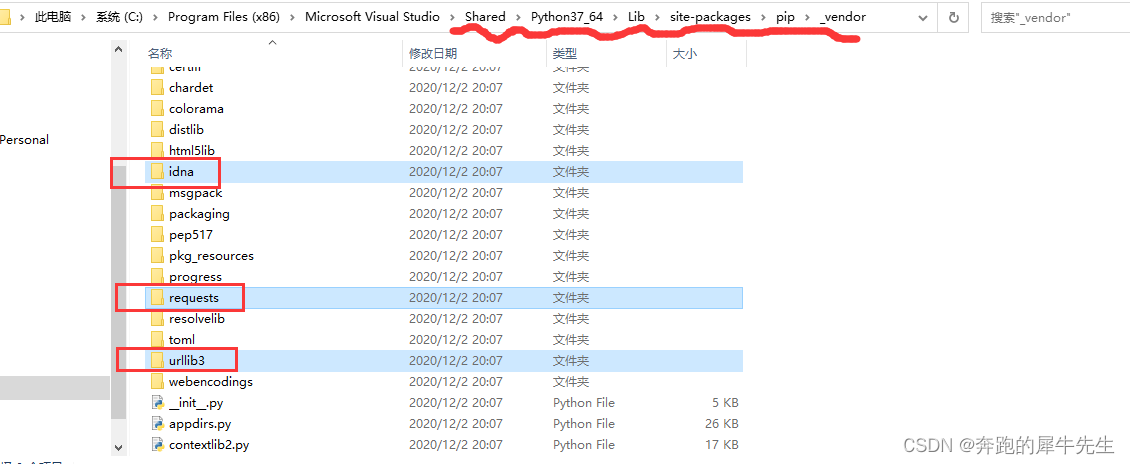Expand chevron after pip breadcrumb
The width and height of the screenshot is (1130, 464).
click(x=807, y=17)
